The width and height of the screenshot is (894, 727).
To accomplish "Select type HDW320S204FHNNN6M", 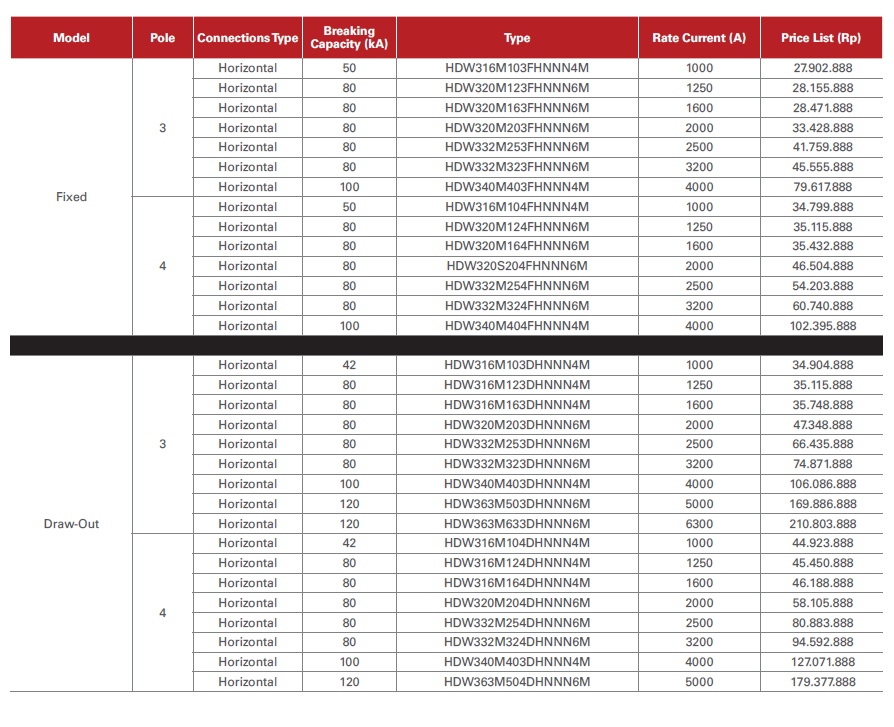I will 517,266.
